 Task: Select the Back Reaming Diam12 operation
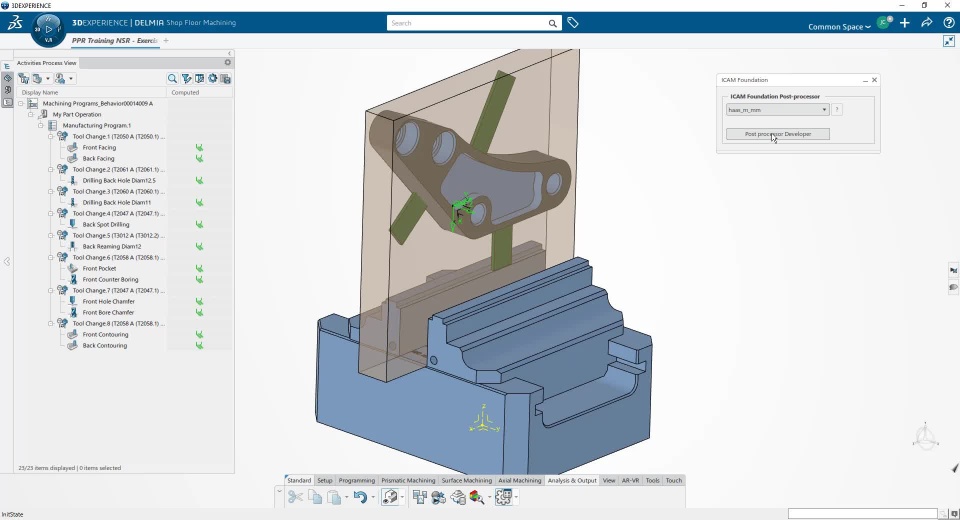click(111, 246)
